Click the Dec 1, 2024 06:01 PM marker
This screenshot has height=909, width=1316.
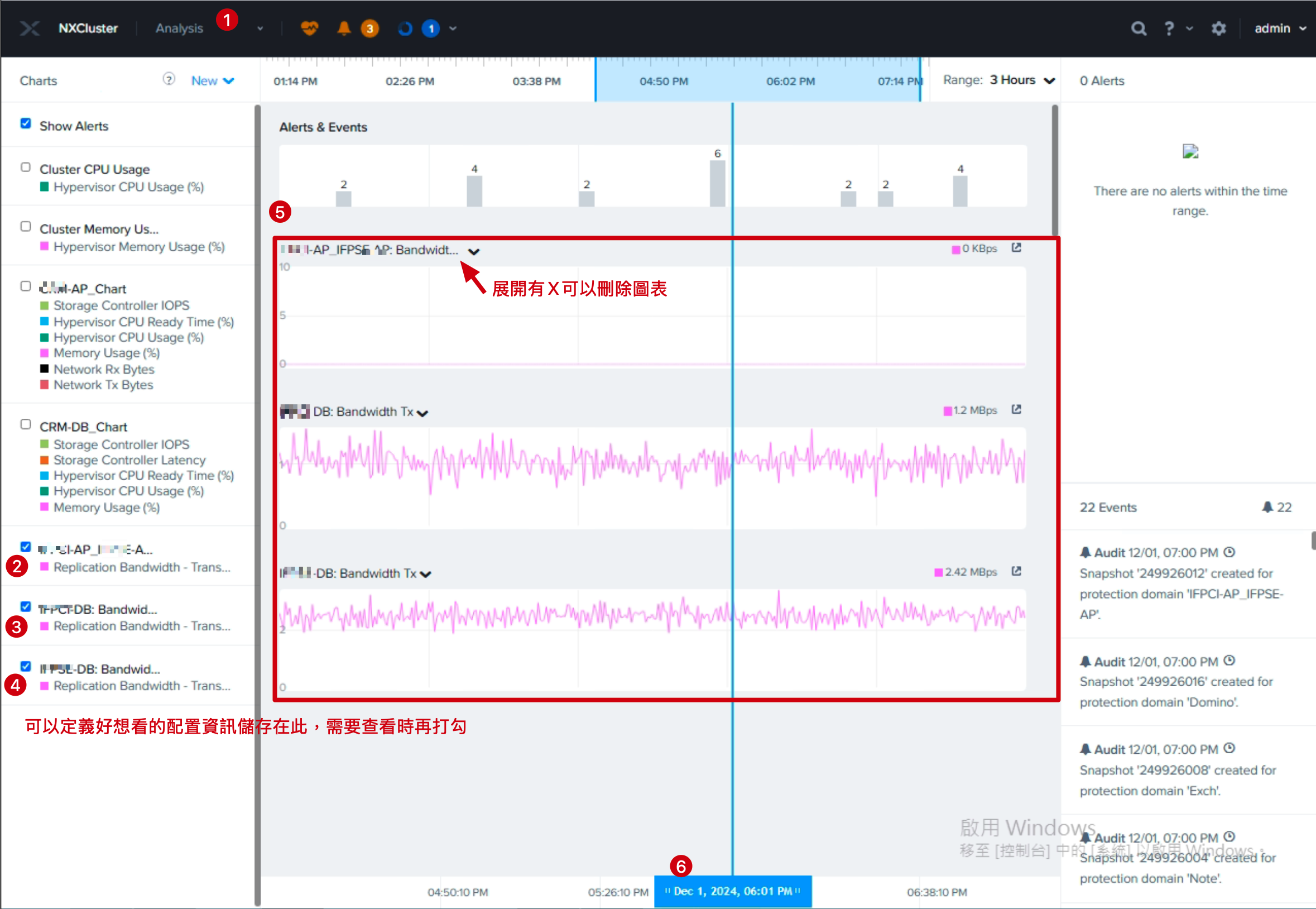tap(733, 891)
